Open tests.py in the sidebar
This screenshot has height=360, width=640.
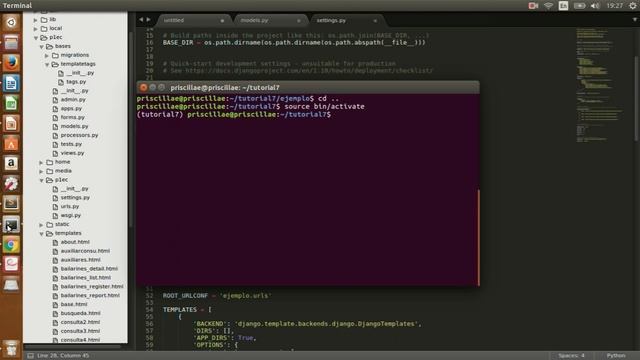tap(71, 144)
